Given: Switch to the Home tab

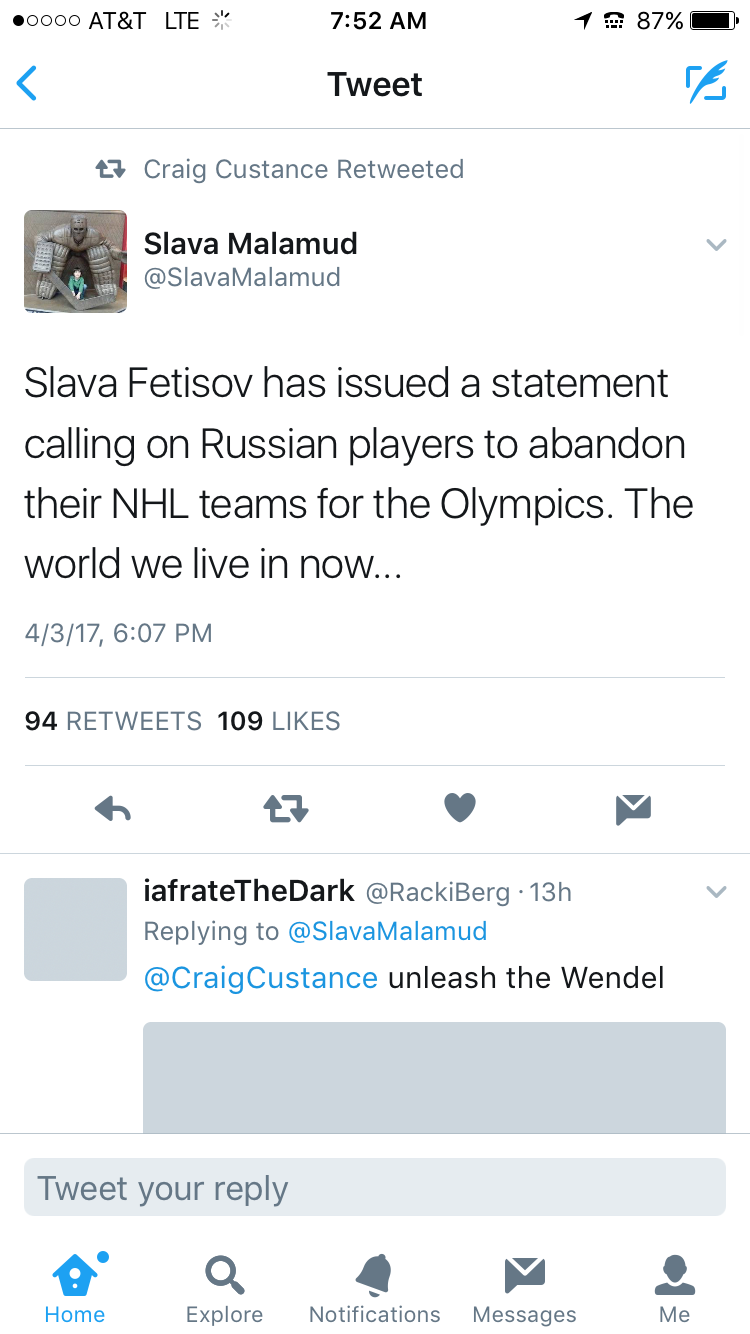Looking at the screenshot, I should 75,1288.
